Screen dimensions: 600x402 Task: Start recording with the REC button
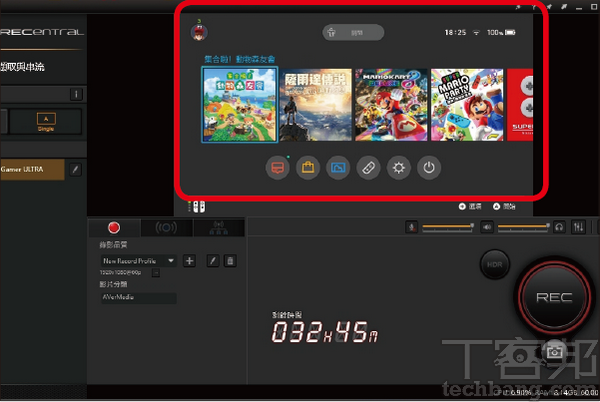(553, 298)
